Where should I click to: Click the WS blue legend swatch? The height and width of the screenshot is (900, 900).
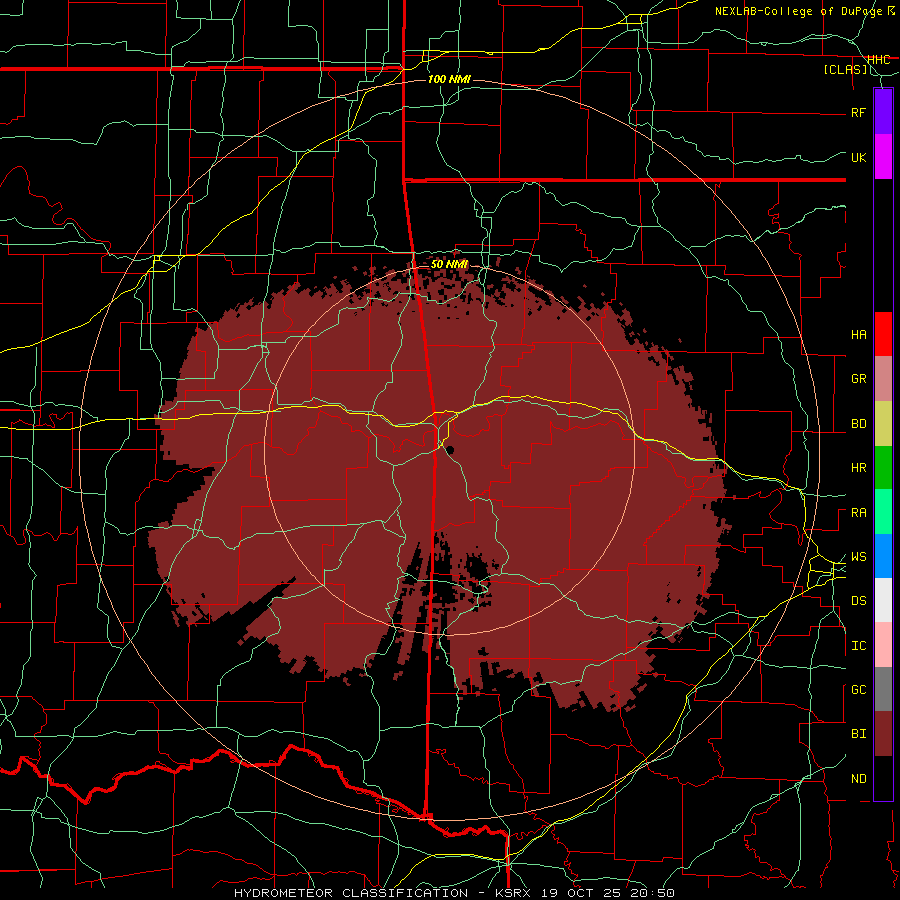tap(883, 556)
